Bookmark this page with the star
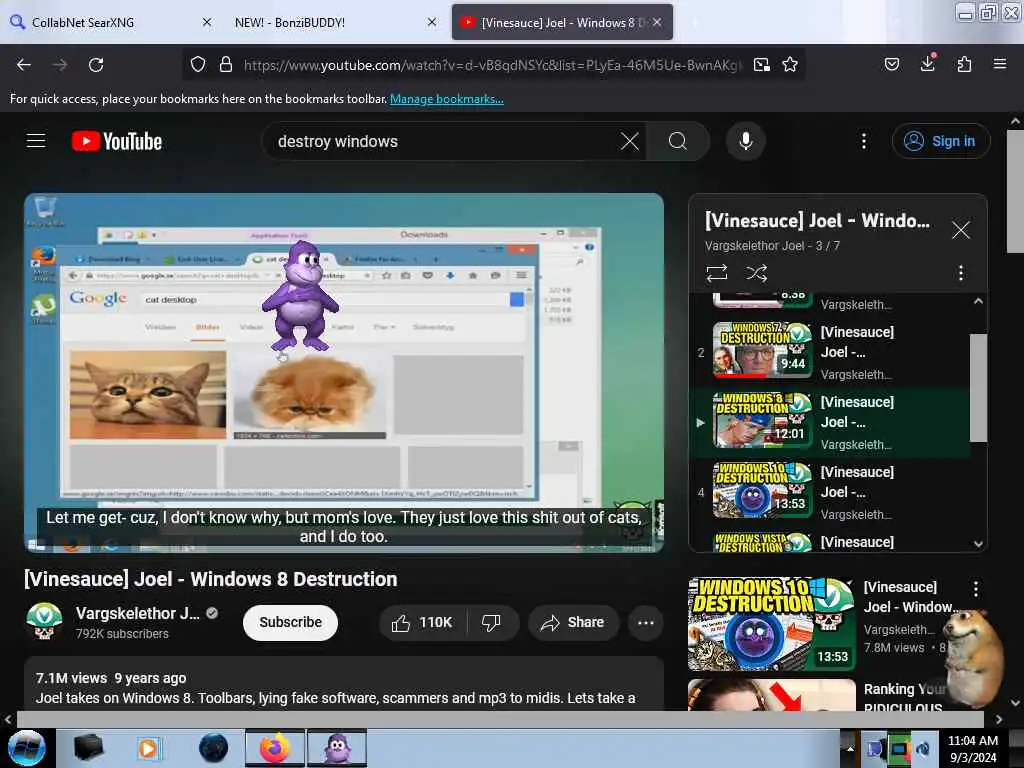 click(x=790, y=65)
